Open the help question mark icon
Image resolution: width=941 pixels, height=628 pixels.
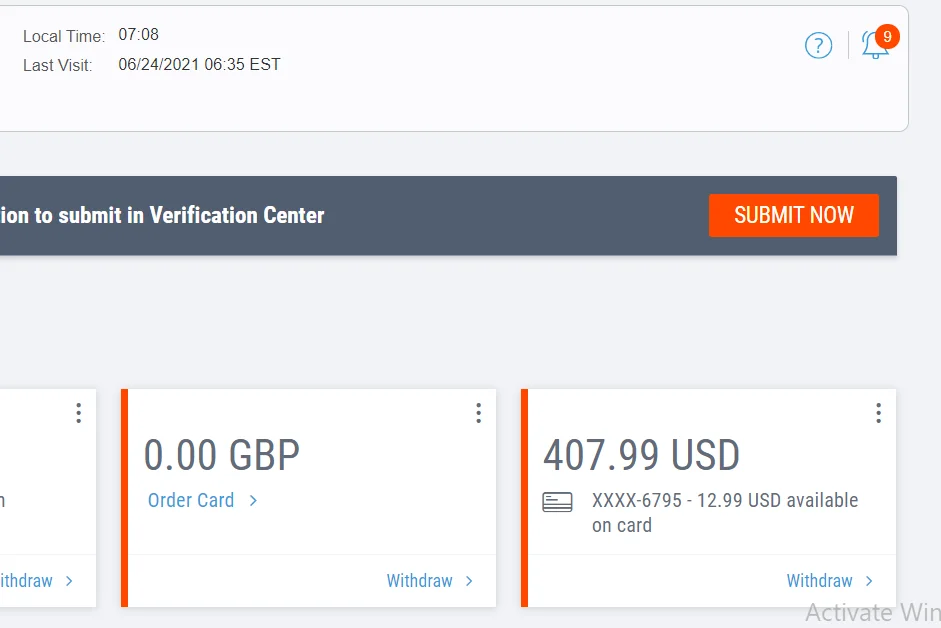[x=818, y=45]
